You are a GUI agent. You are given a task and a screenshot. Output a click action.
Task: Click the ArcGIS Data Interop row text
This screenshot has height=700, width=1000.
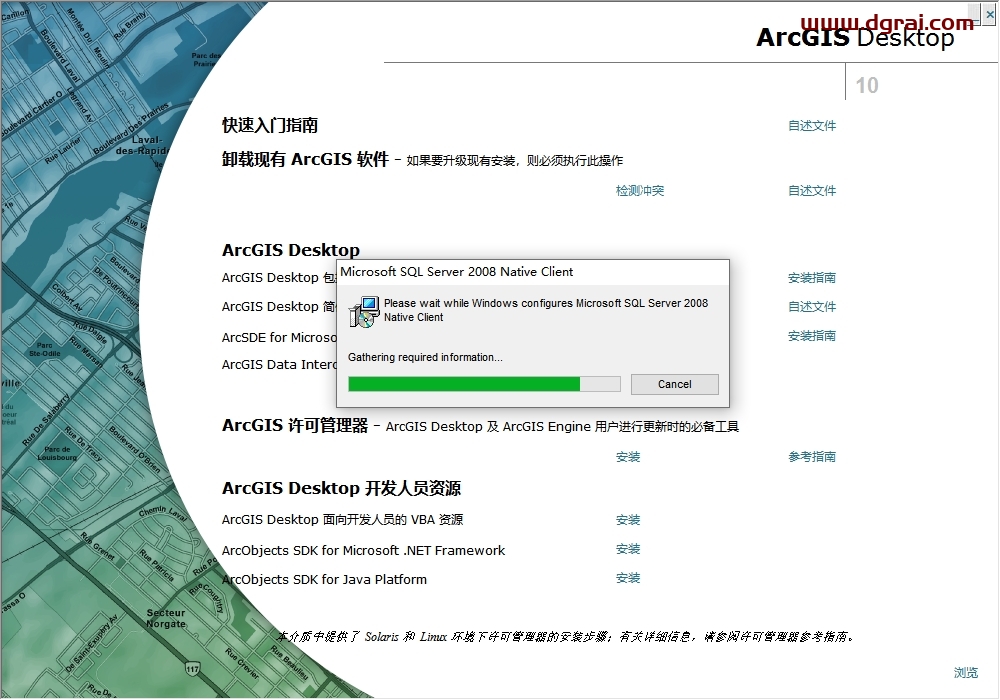click(279, 365)
